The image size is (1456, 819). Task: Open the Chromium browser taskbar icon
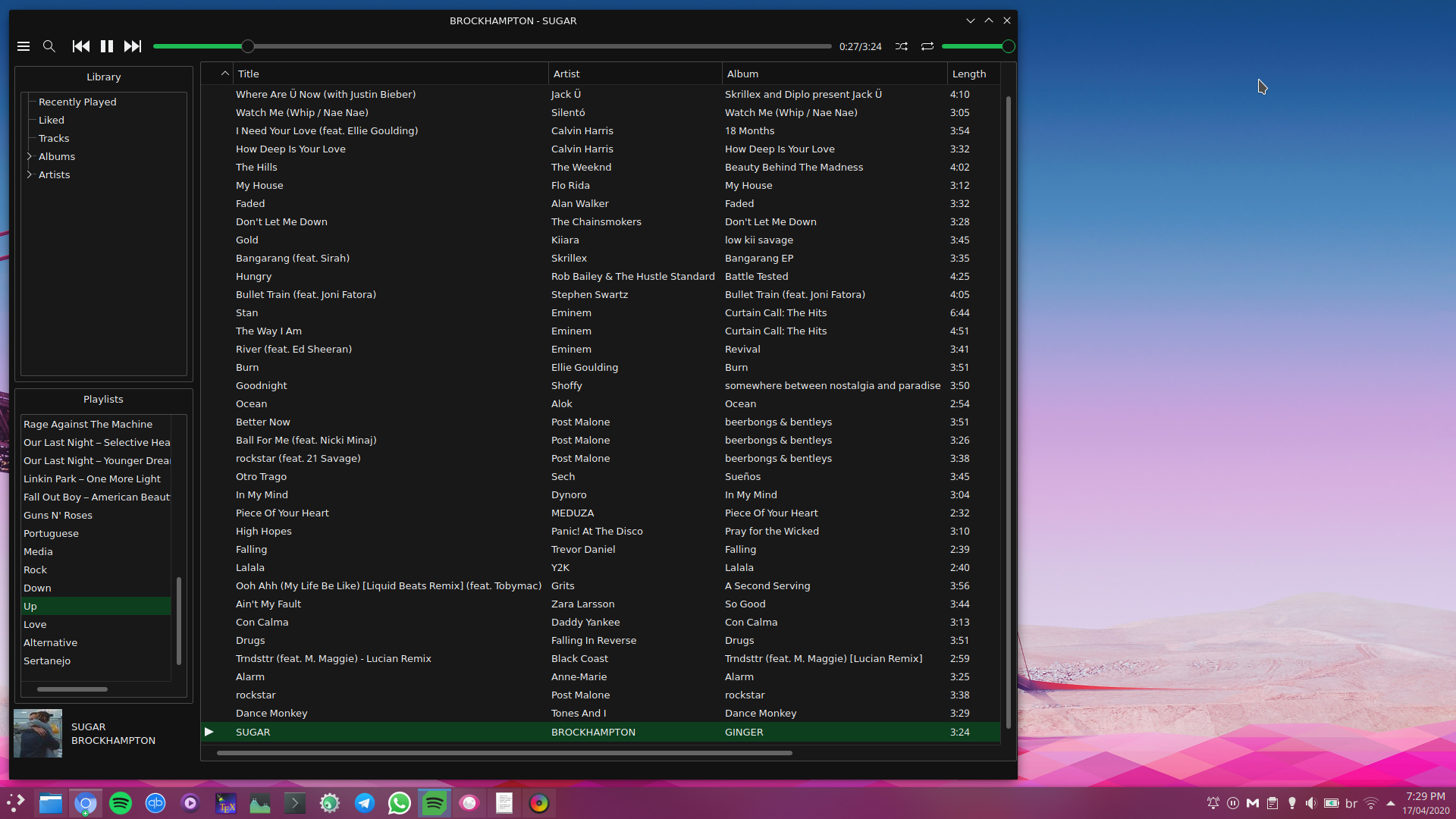pos(86,803)
